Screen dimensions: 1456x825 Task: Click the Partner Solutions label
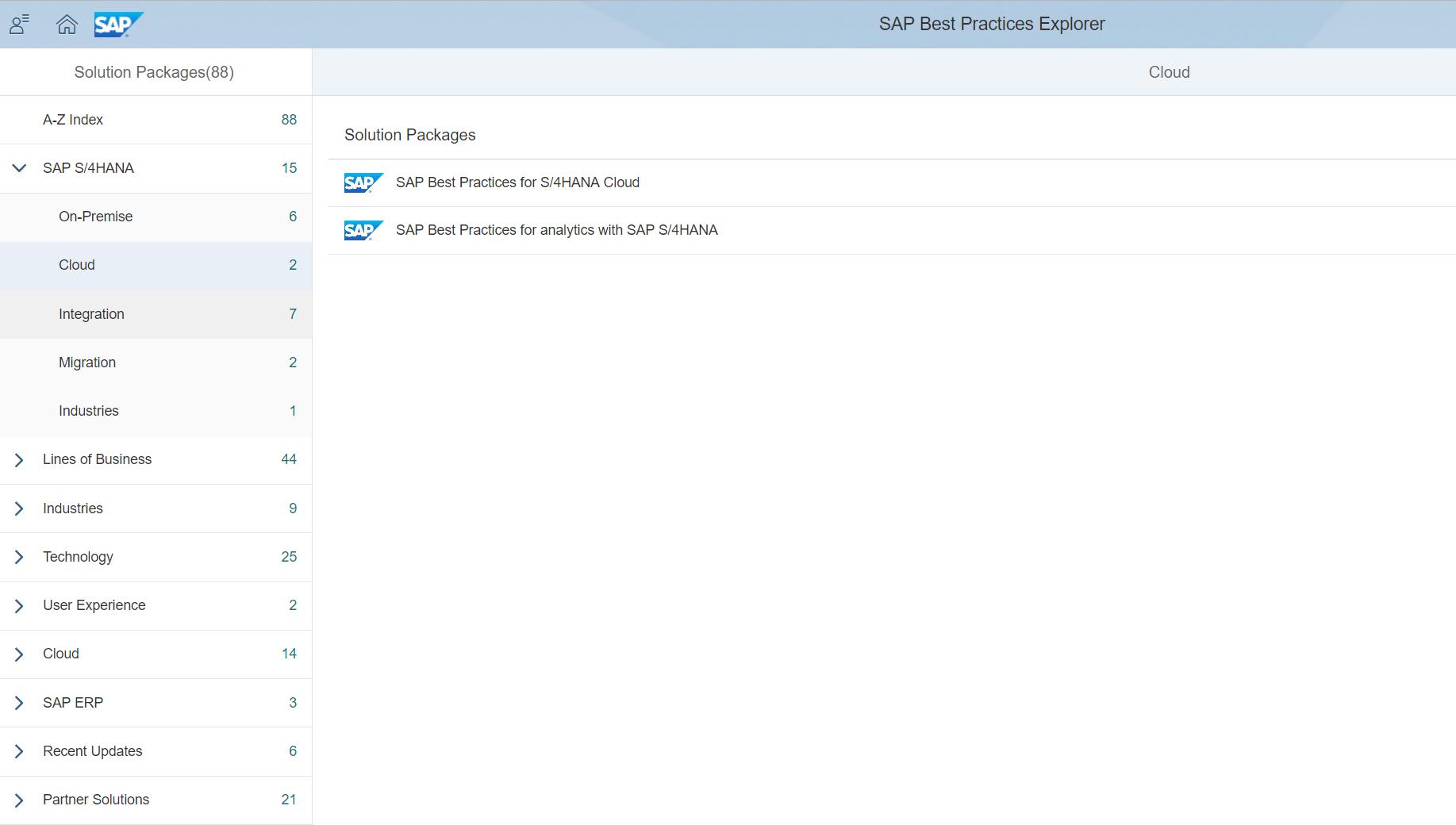pos(96,800)
